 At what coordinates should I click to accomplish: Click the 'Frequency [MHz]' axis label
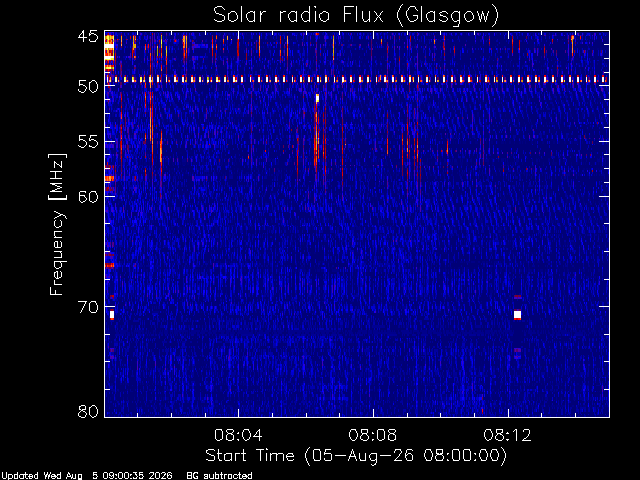click(57, 224)
